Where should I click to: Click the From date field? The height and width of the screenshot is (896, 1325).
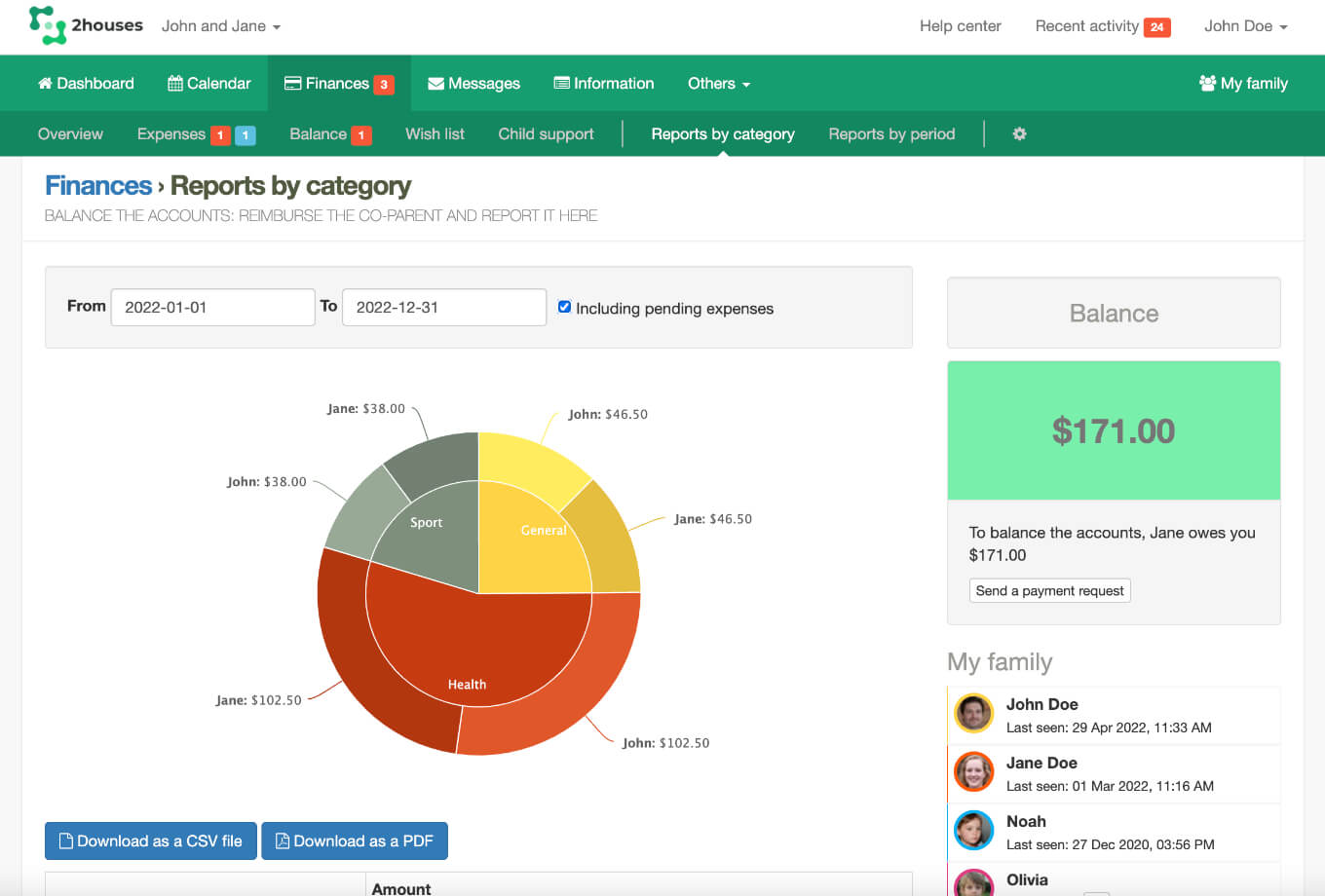click(x=212, y=308)
